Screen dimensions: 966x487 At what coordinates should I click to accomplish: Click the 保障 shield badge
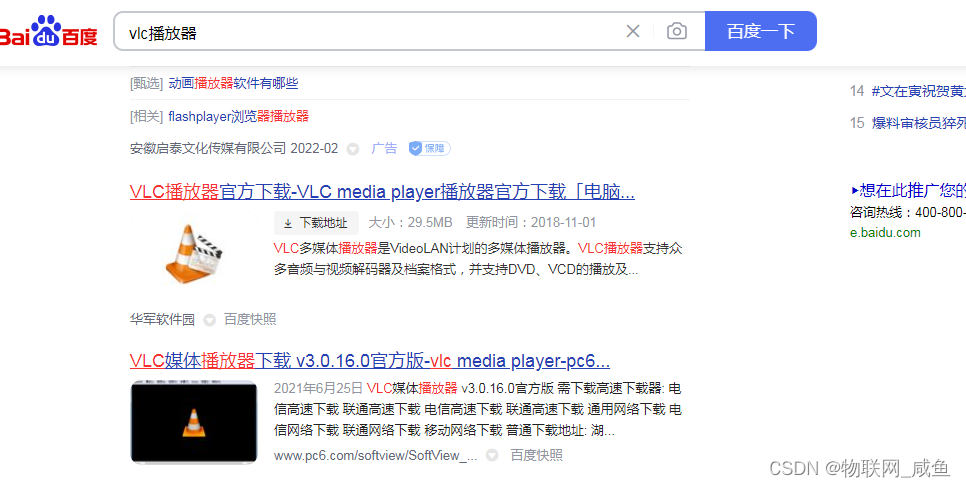click(429, 149)
